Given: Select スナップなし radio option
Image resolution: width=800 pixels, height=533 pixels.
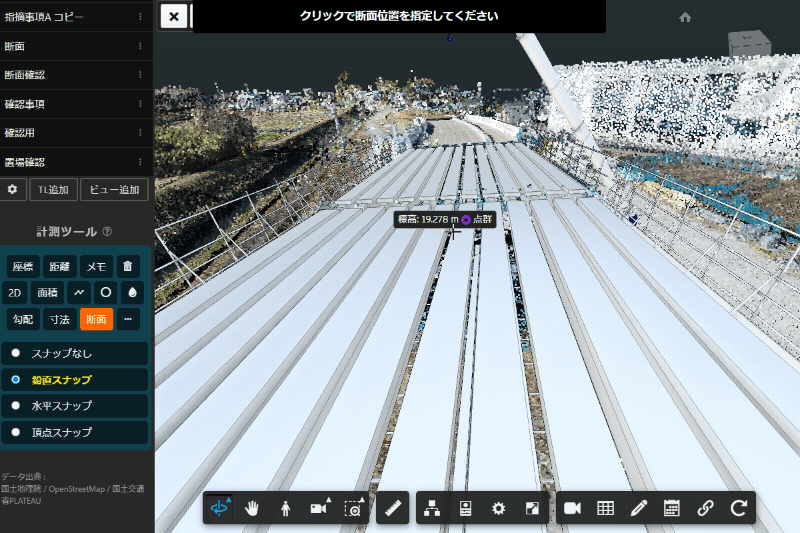Looking at the screenshot, I should click(16, 353).
